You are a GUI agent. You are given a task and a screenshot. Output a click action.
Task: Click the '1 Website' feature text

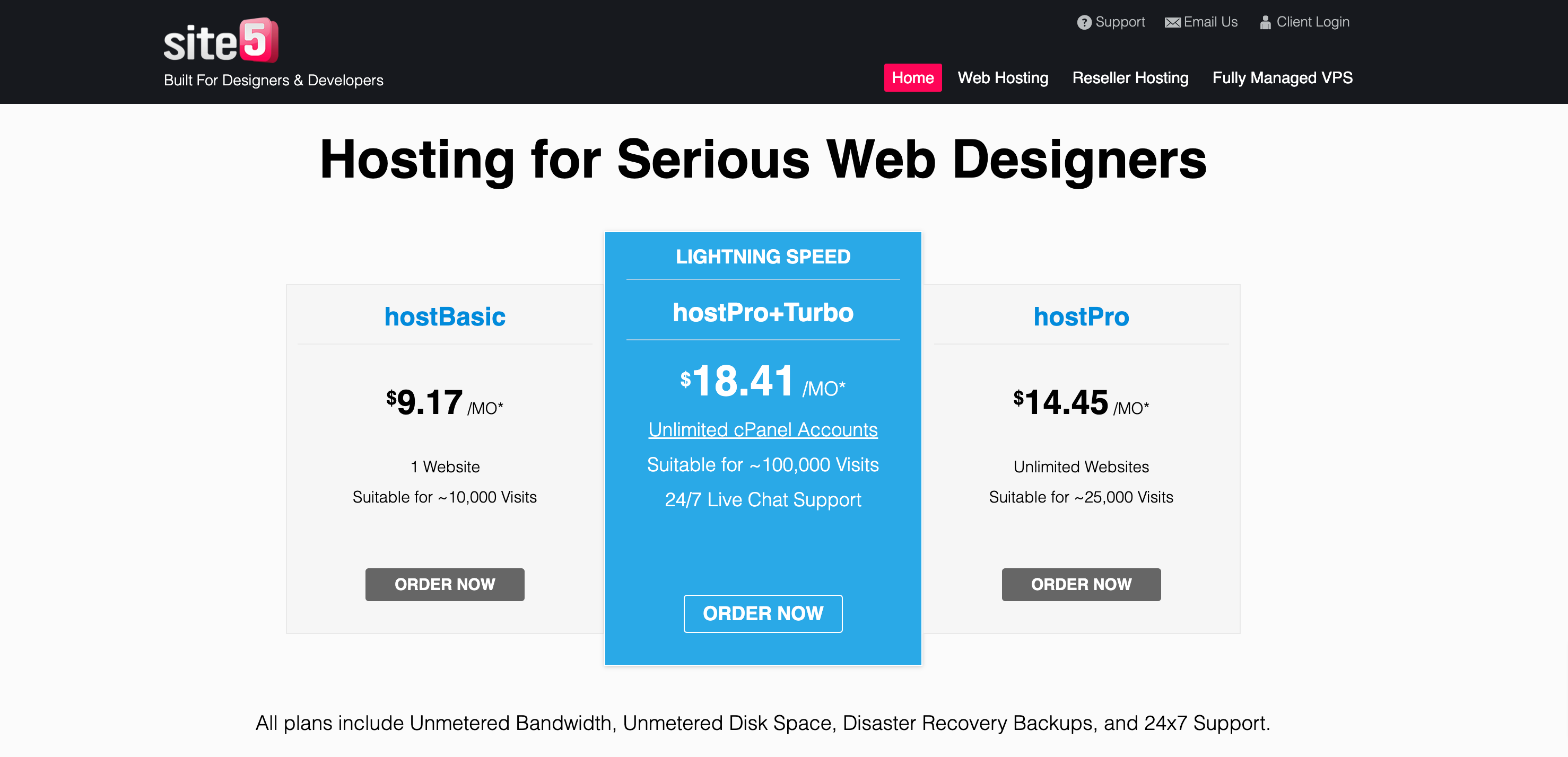coord(445,466)
